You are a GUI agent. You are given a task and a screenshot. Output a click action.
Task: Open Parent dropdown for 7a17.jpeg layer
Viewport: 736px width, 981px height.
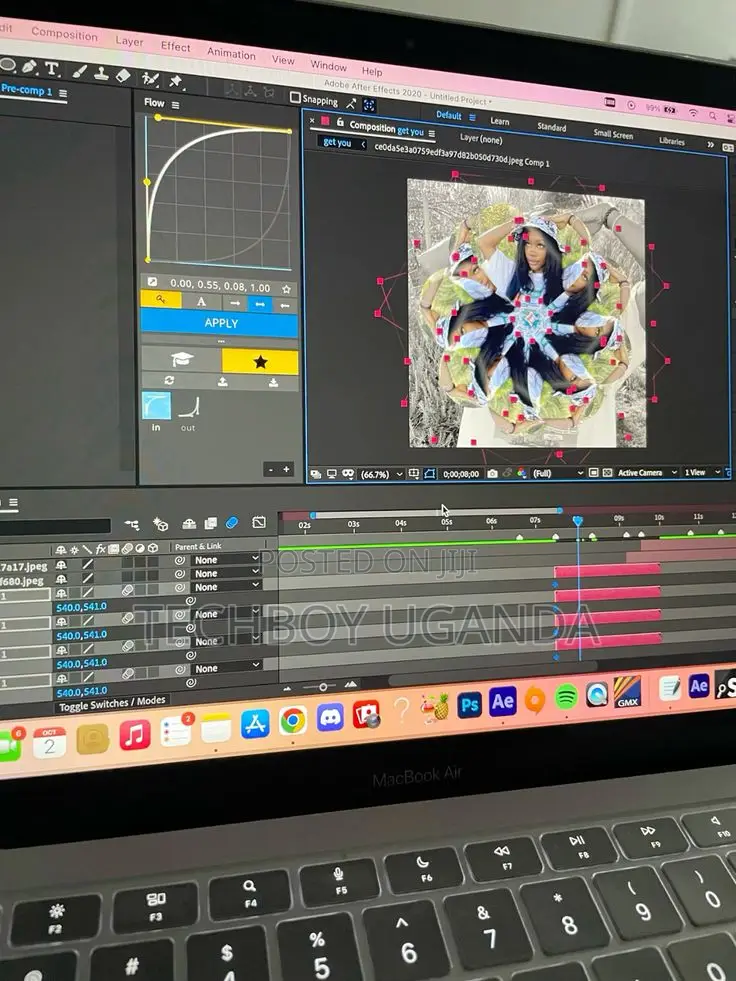tap(225, 560)
